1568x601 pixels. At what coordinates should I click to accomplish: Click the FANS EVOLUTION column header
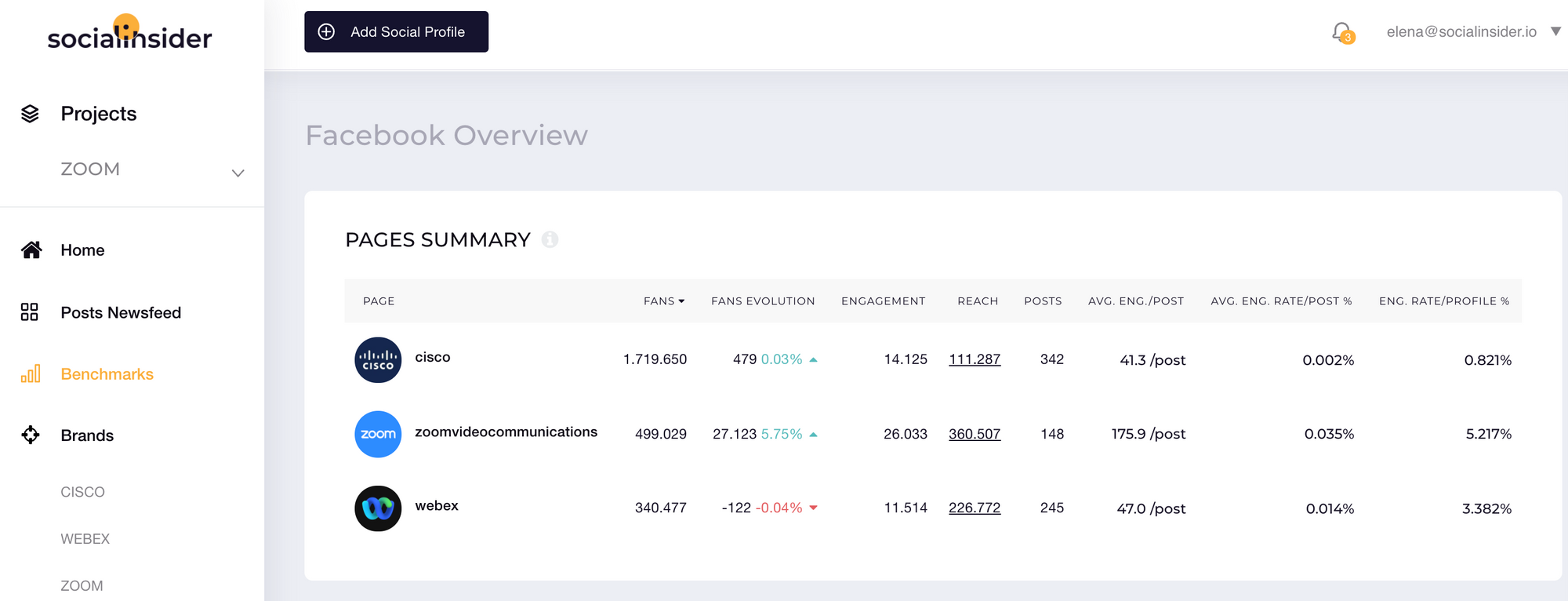763,301
